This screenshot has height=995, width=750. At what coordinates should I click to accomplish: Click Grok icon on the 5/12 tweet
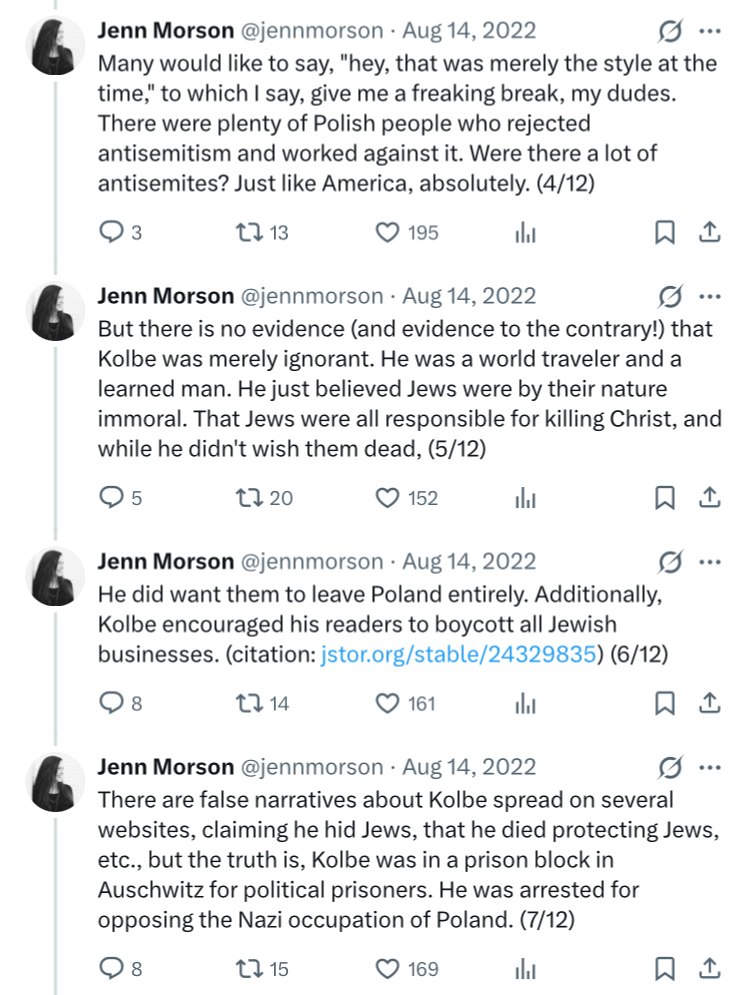669,296
